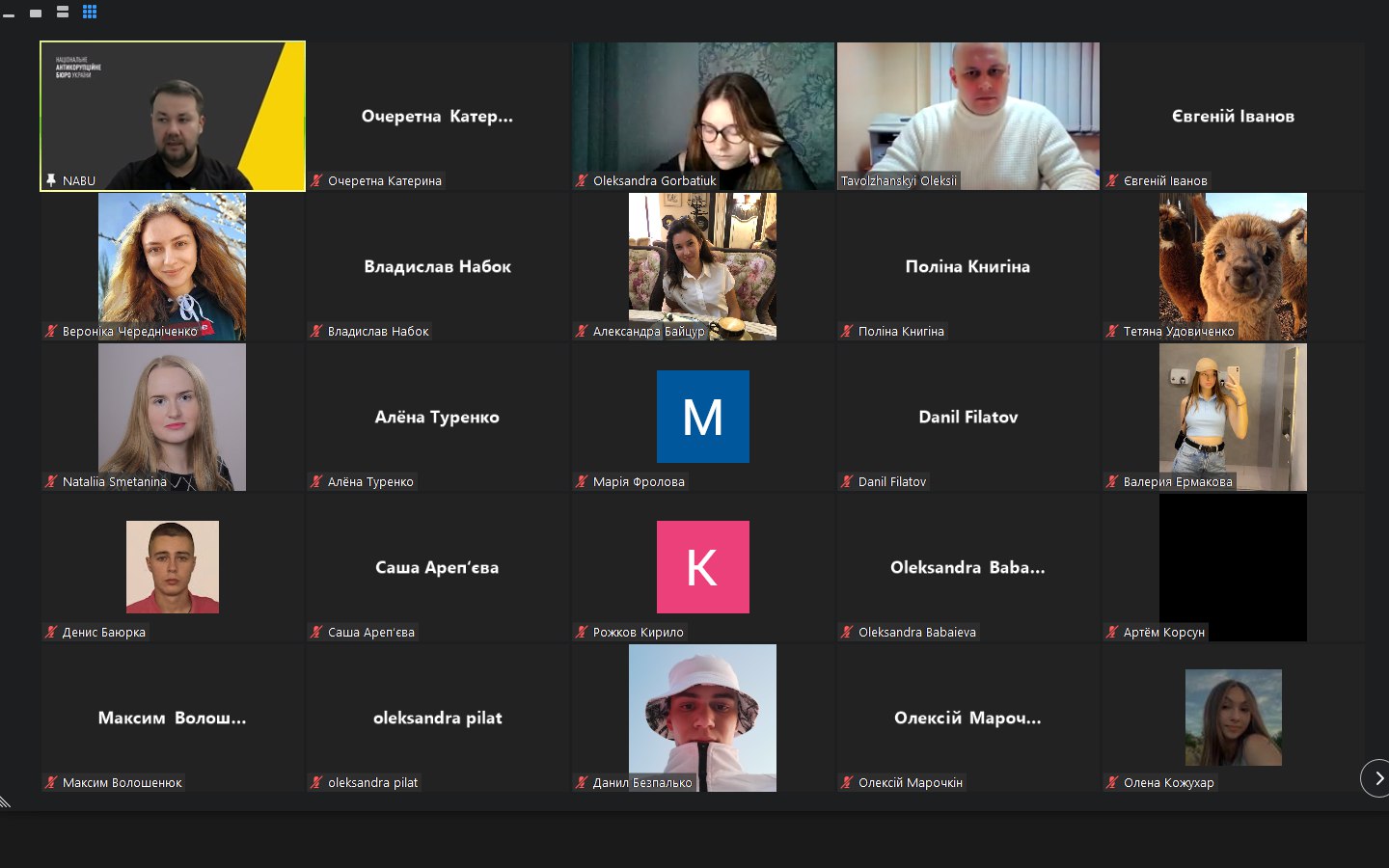Click muted mic icon by Олена Кожухар
The height and width of the screenshot is (868, 1389).
1112,782
